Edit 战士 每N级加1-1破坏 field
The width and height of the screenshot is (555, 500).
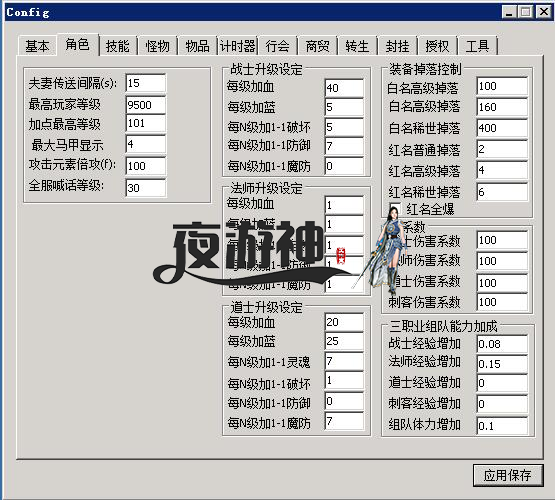[x=344, y=127]
